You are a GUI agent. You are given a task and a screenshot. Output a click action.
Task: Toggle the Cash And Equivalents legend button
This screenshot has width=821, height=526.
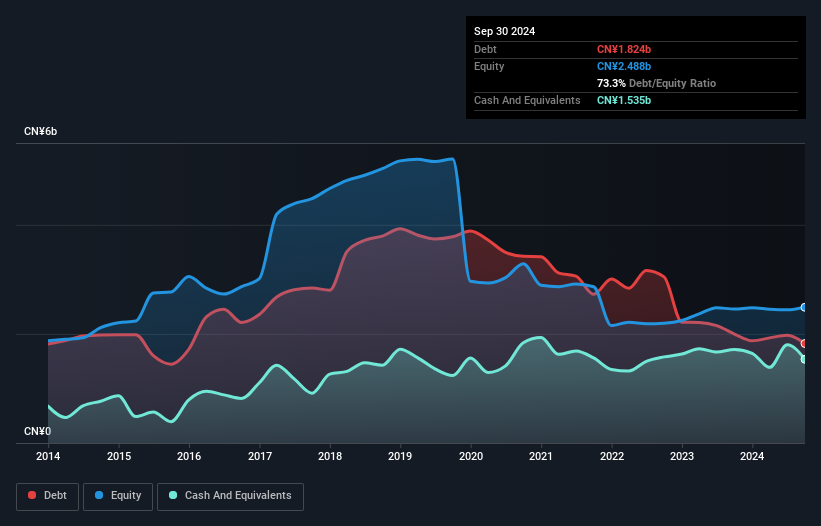pos(230,496)
